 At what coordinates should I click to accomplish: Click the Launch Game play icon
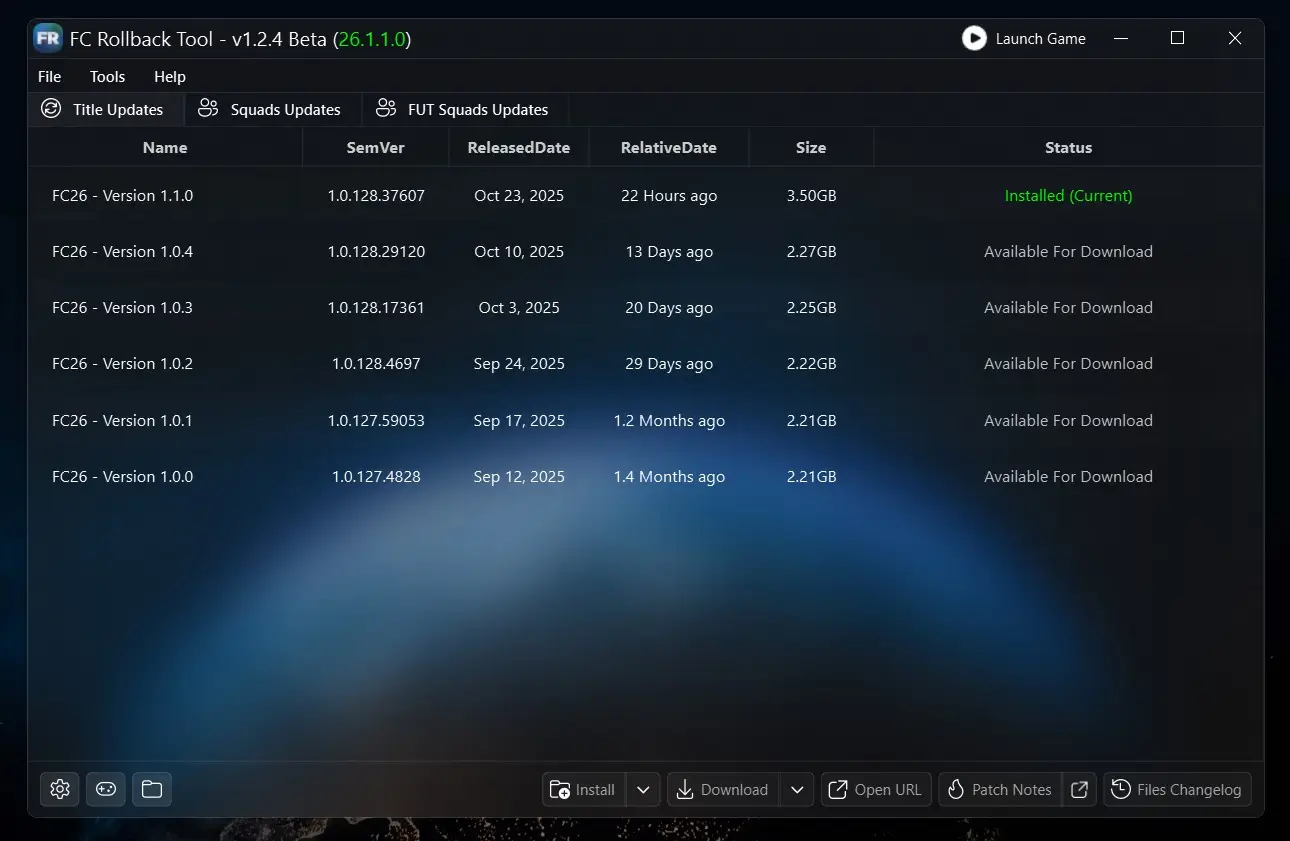tap(974, 39)
